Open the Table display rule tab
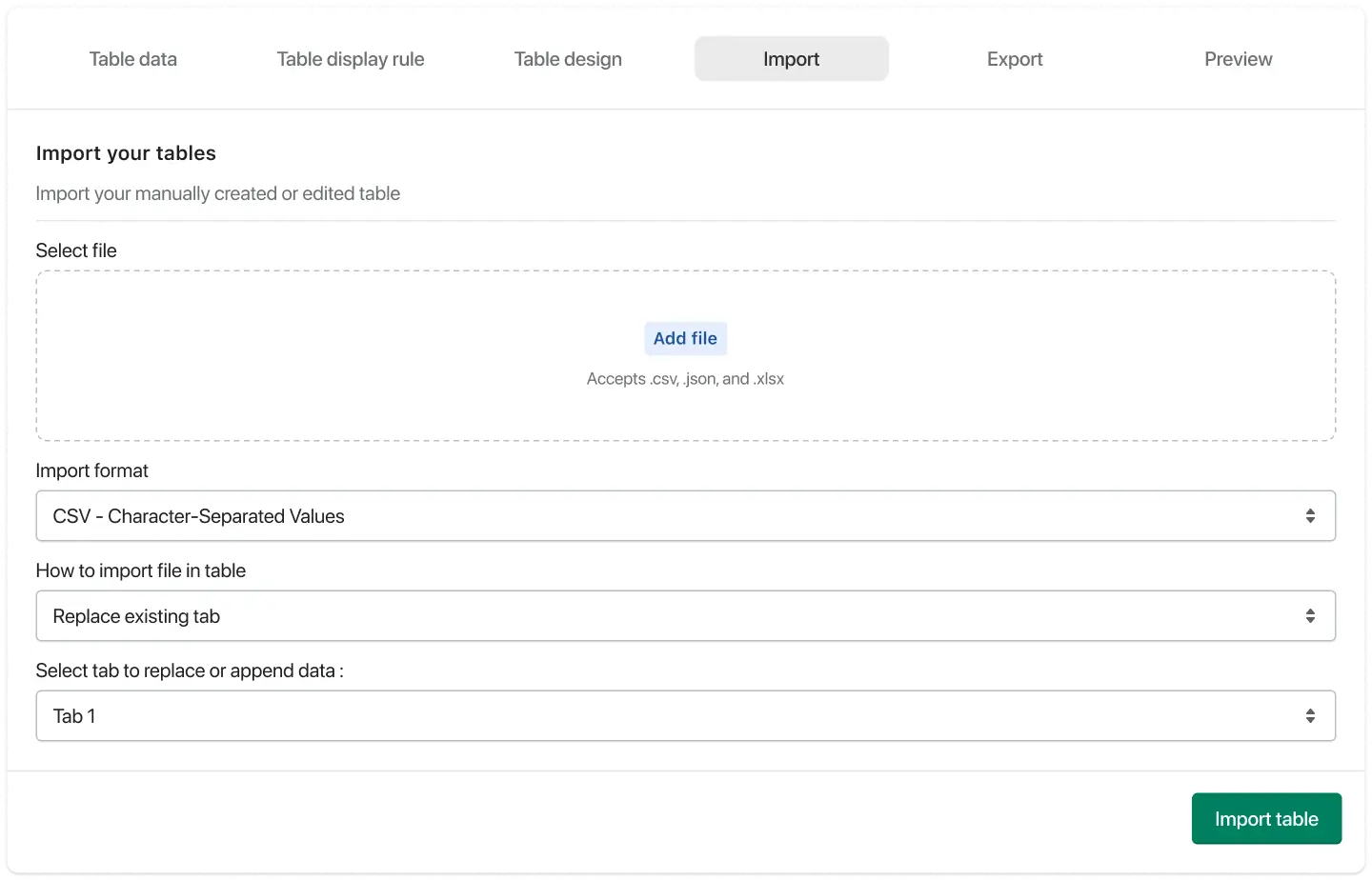1372x880 pixels. point(350,59)
